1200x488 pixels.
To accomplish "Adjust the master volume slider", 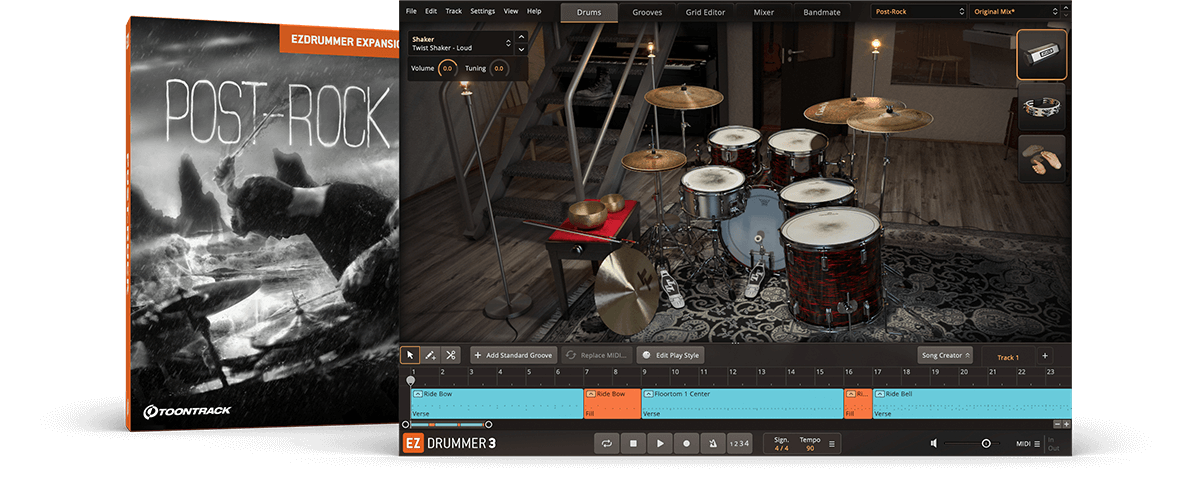I will [985, 443].
